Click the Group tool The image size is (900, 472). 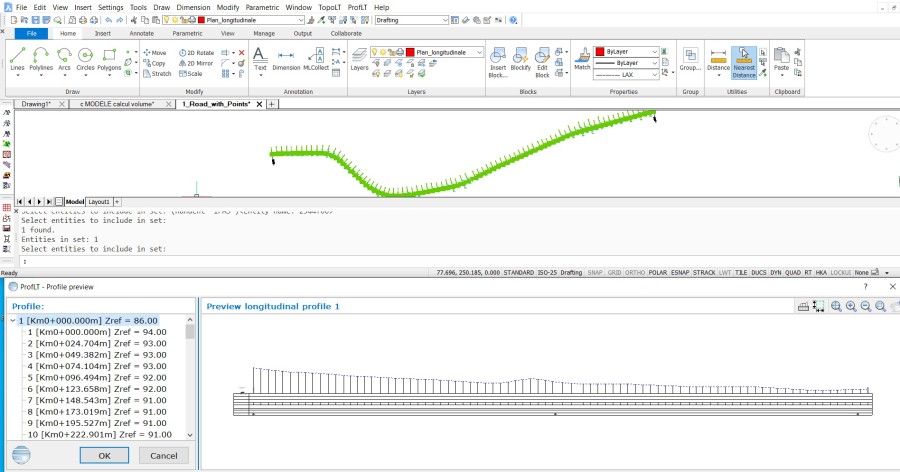pyautogui.click(x=690, y=59)
